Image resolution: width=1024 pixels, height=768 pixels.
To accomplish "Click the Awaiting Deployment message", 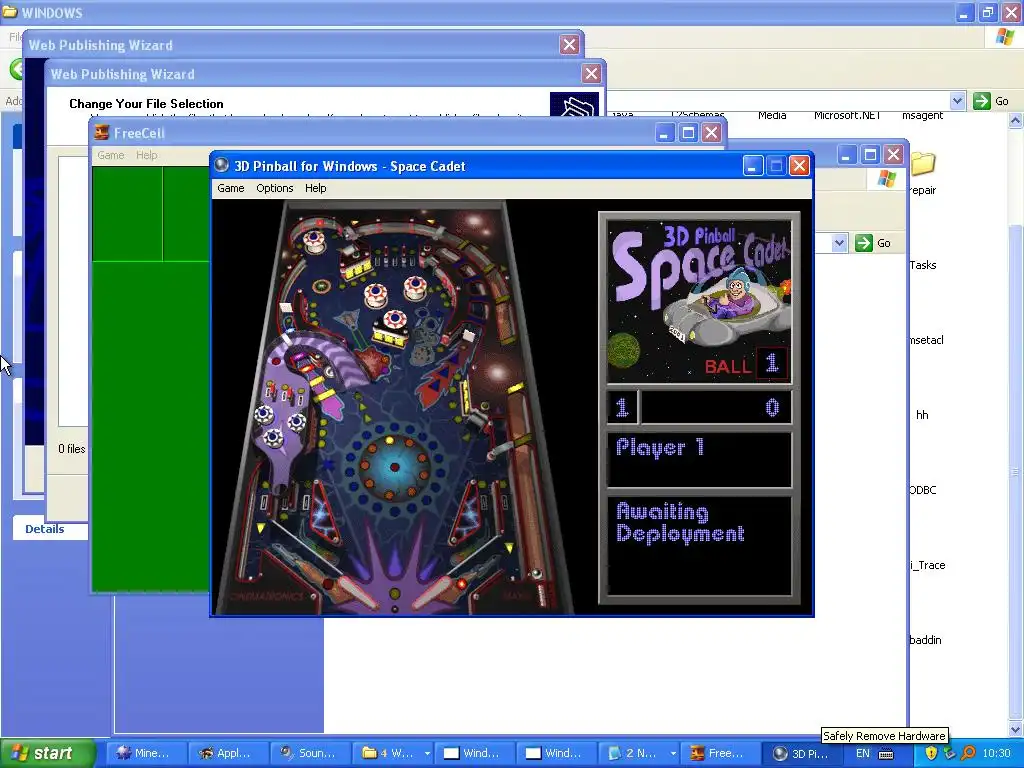I will 680,522.
